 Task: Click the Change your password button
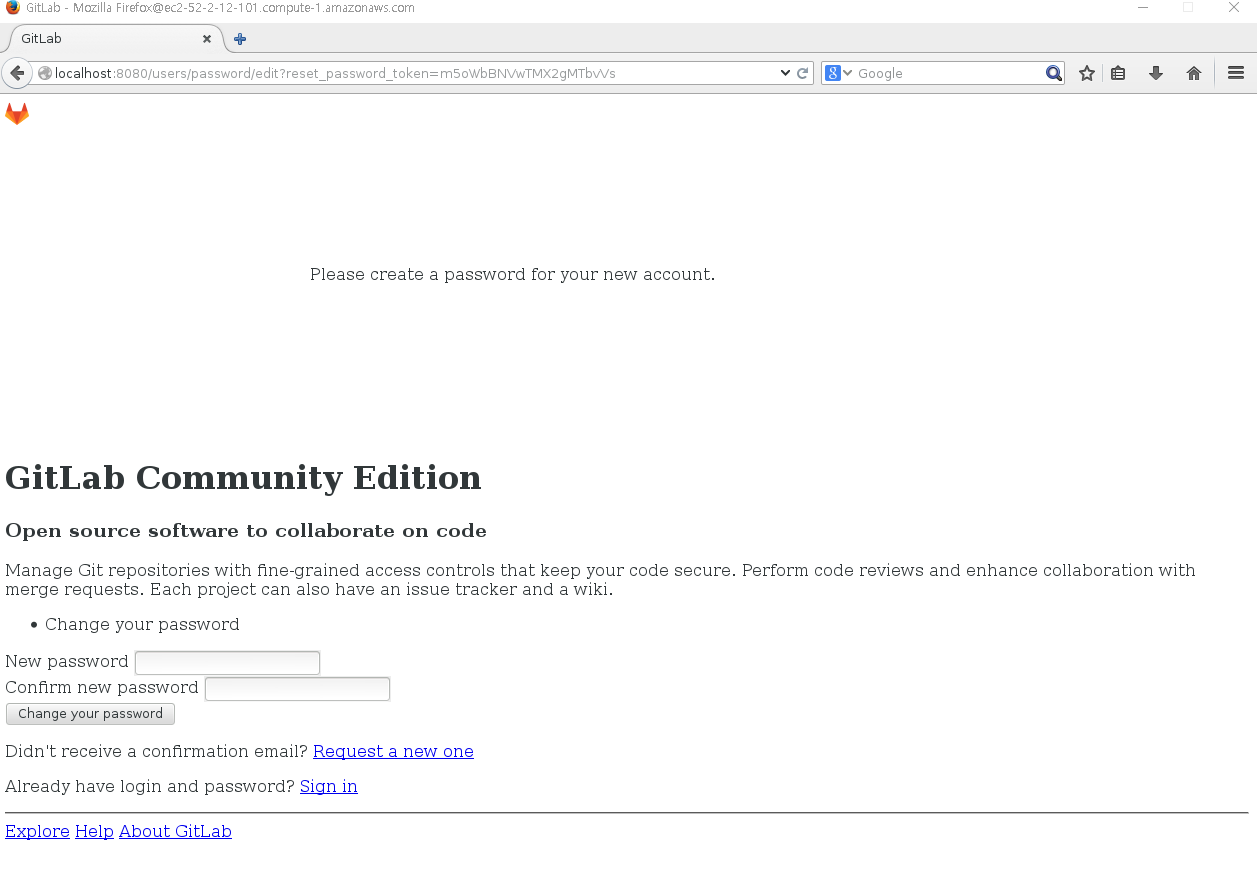pyautogui.click(x=90, y=714)
